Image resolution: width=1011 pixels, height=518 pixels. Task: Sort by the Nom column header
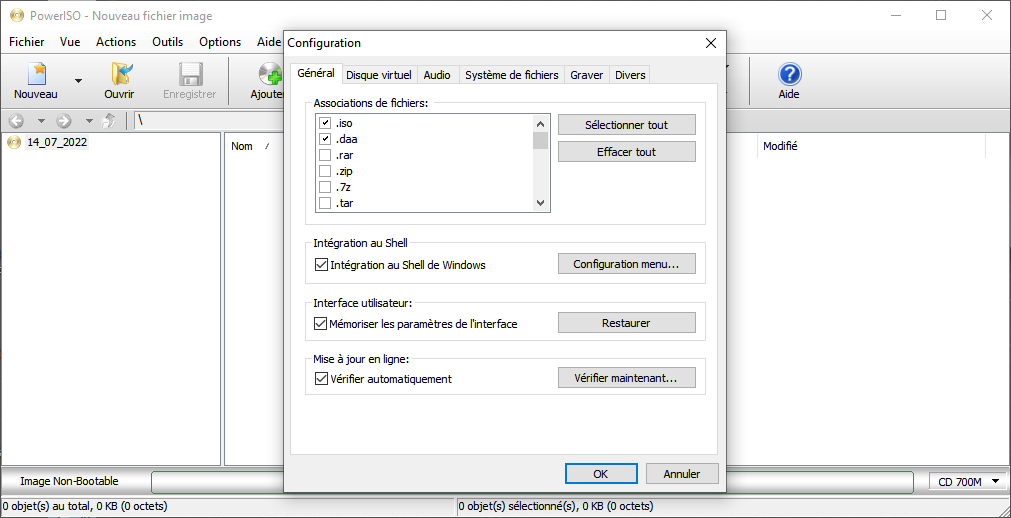click(x=242, y=146)
